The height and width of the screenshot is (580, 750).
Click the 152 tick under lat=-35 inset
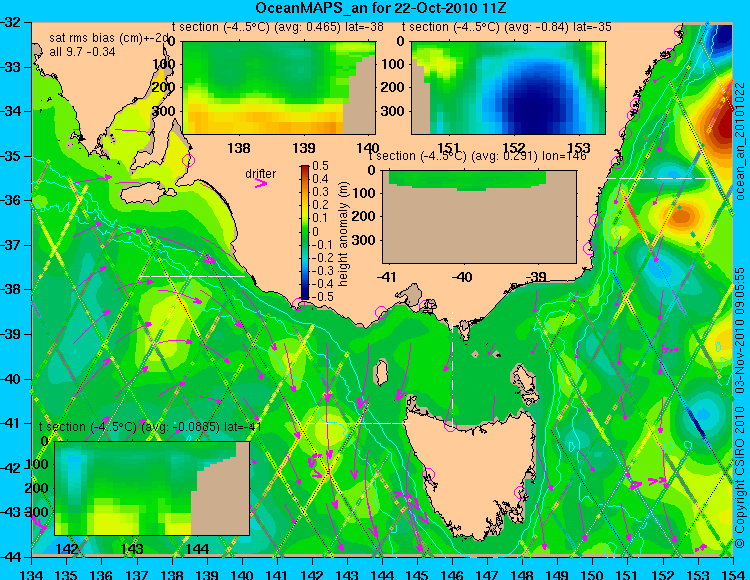click(x=515, y=147)
